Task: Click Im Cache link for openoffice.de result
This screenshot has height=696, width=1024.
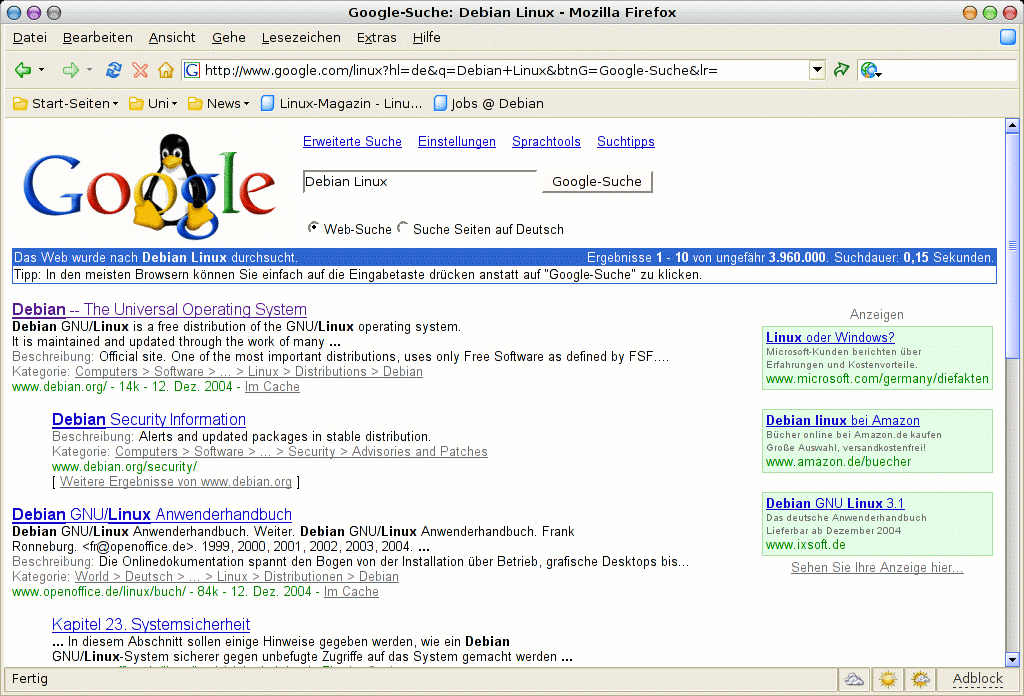Action: pyautogui.click(x=351, y=592)
